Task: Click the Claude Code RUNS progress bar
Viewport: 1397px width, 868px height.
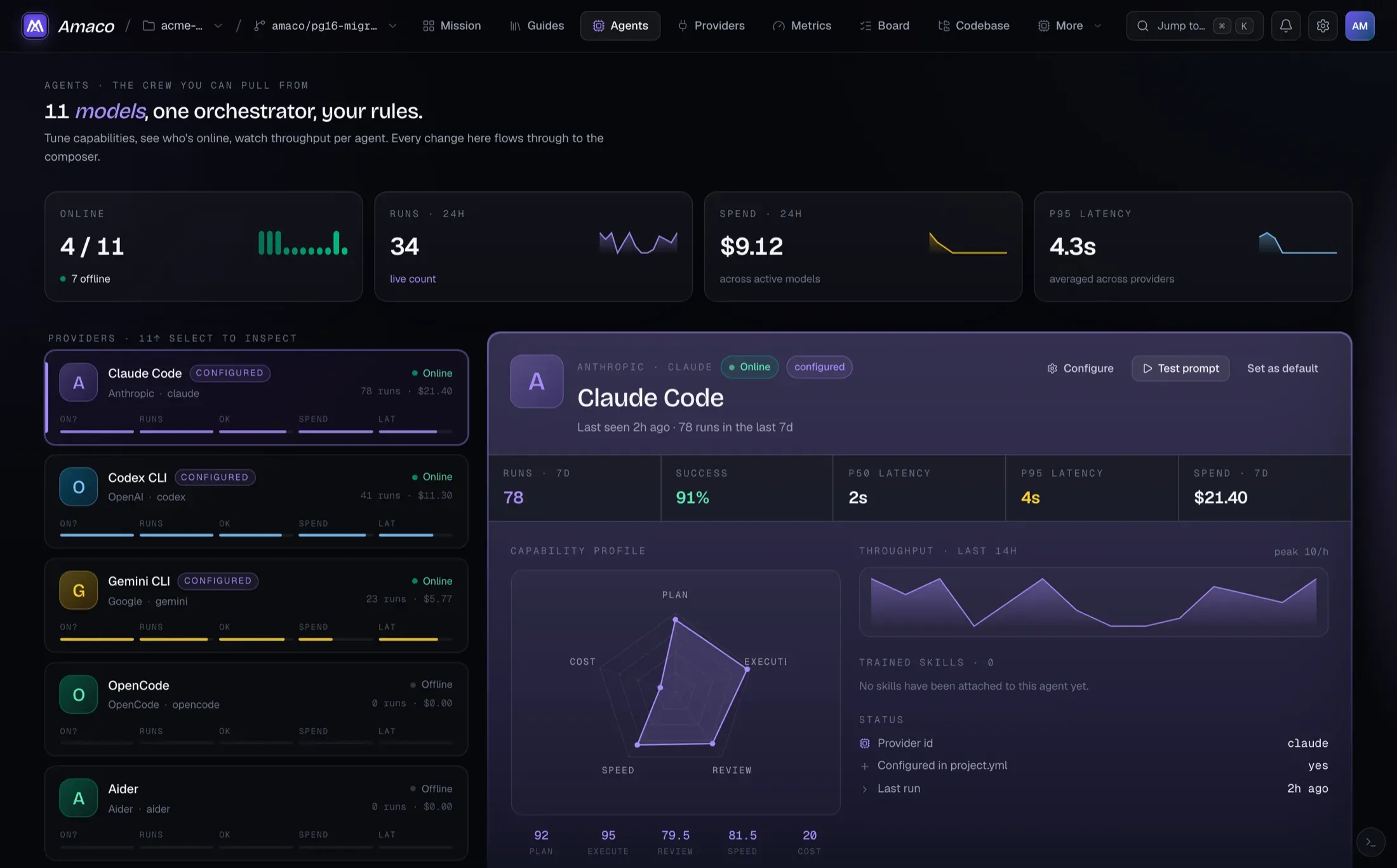Action: 177,432
